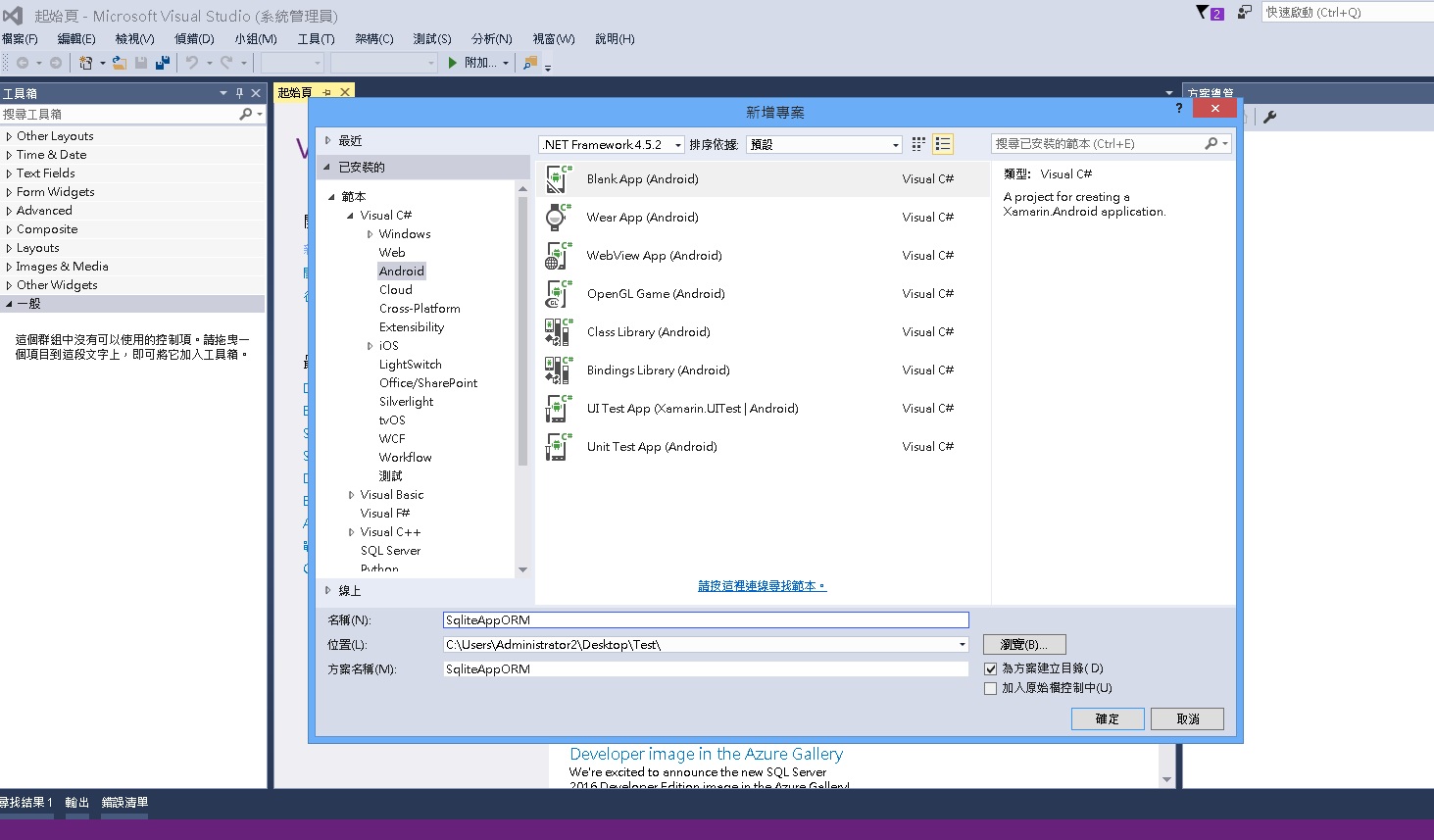Click the Save toolbar icon

(x=141, y=63)
